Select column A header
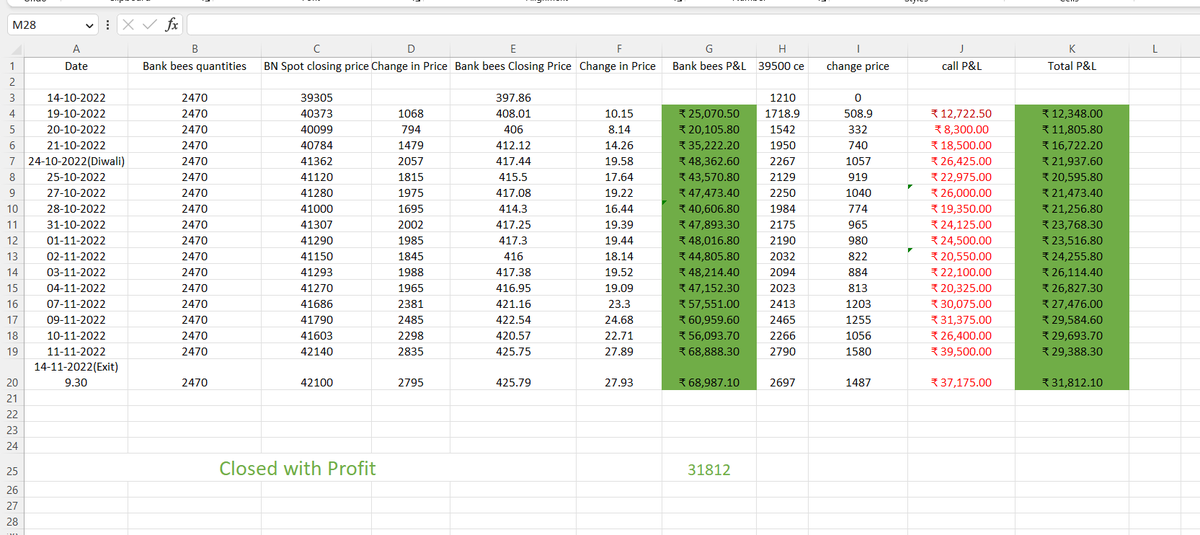Viewport: 1200px width, 535px height. coord(75,47)
